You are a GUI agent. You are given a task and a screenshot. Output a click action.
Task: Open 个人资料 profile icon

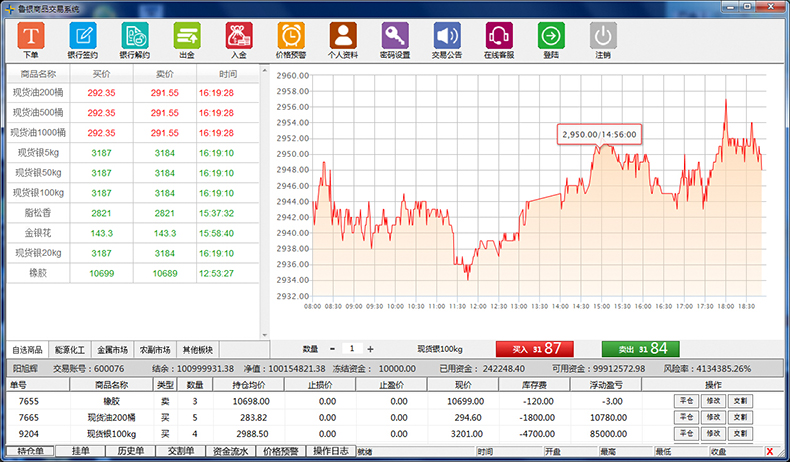342,36
